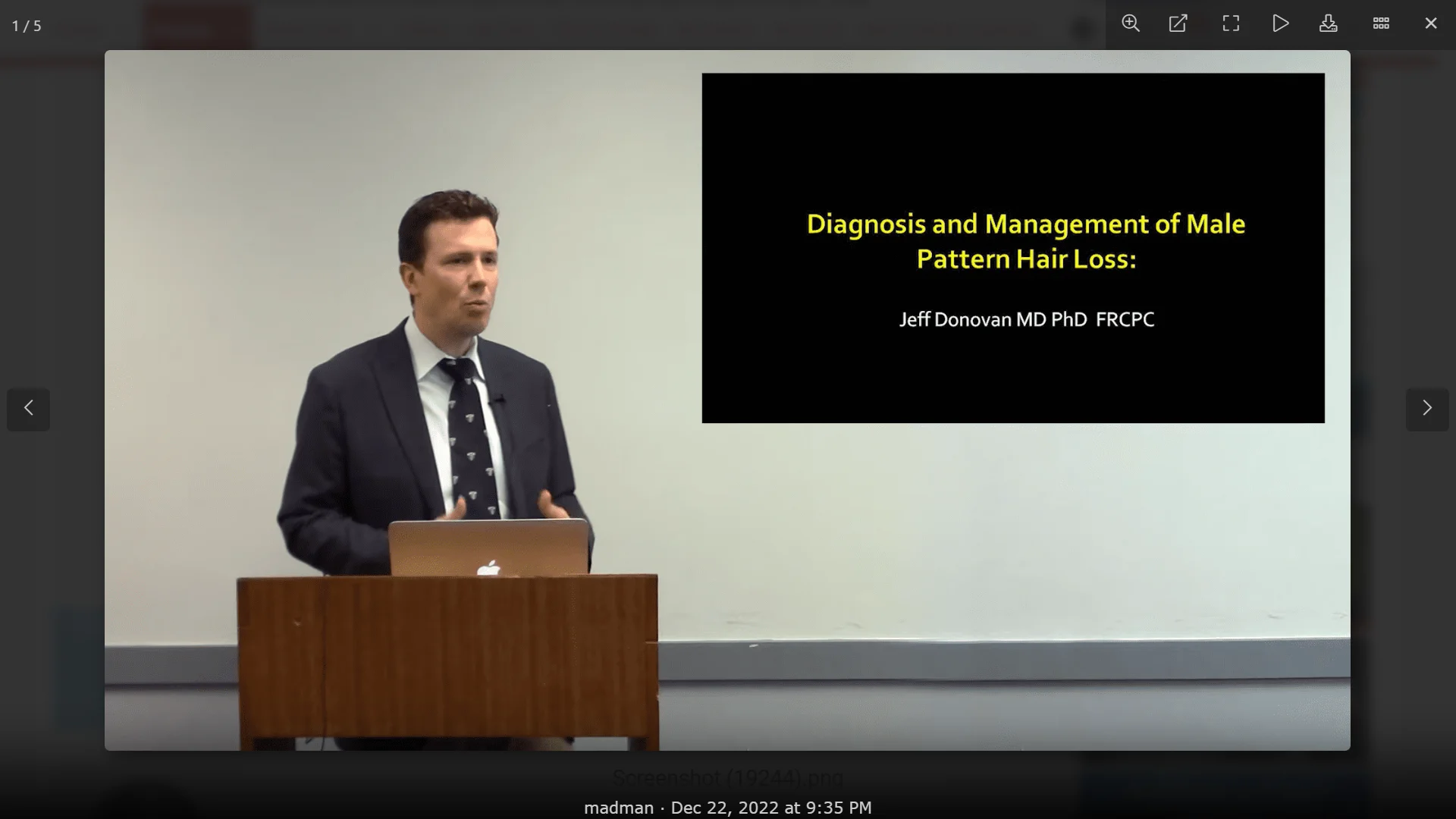
Task: Open image in new window
Action: click(x=1178, y=24)
